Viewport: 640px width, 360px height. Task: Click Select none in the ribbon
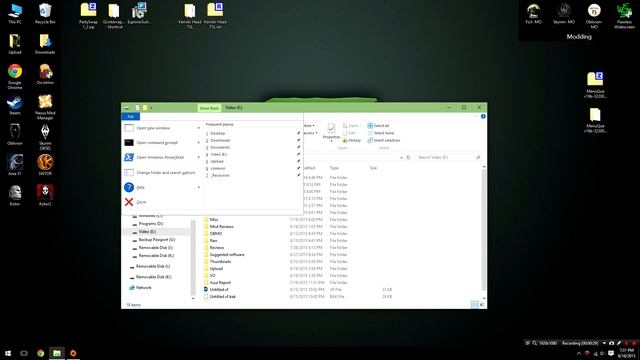pyautogui.click(x=380, y=133)
